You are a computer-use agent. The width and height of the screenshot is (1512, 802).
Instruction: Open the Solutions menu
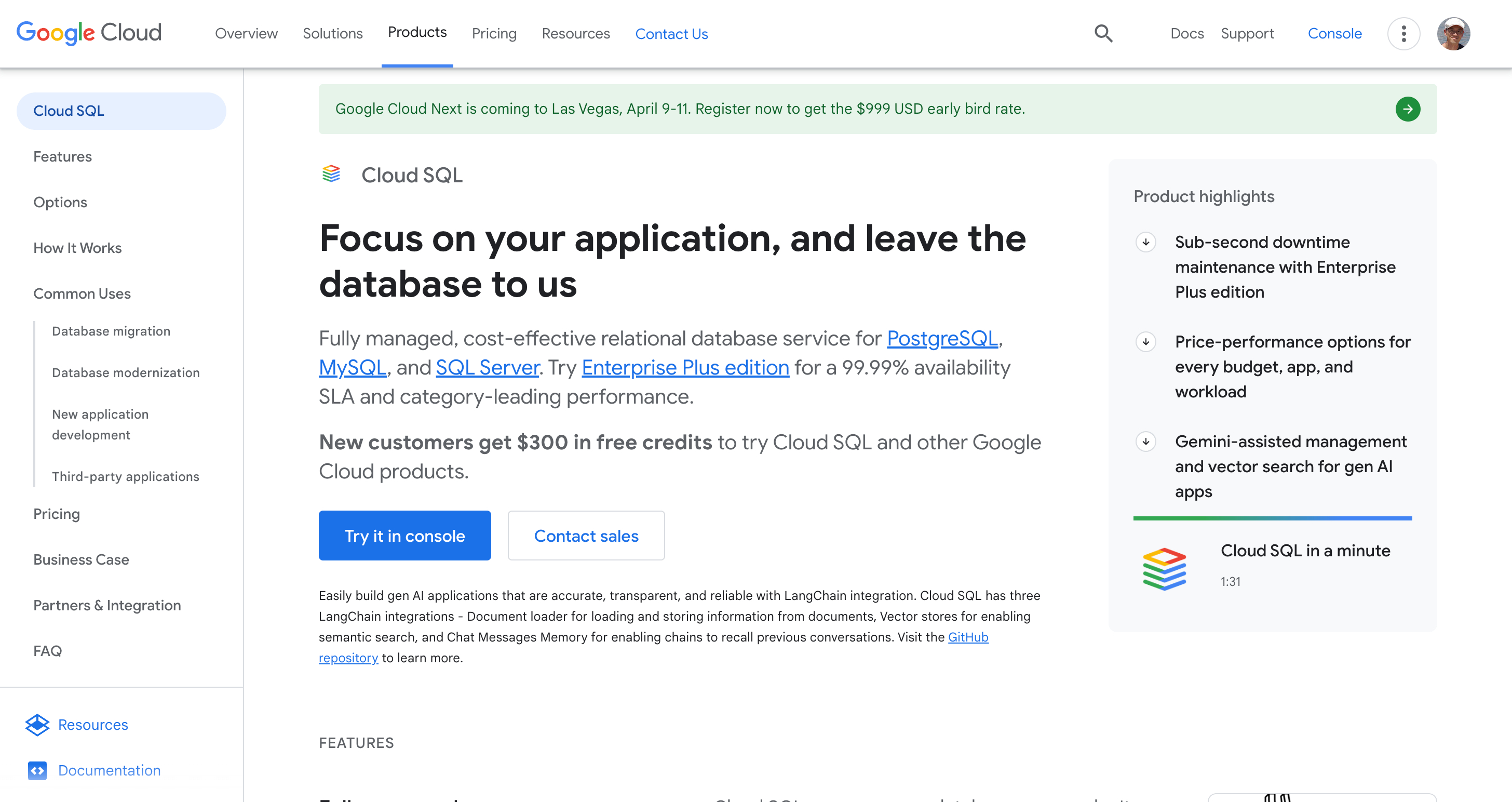(332, 33)
